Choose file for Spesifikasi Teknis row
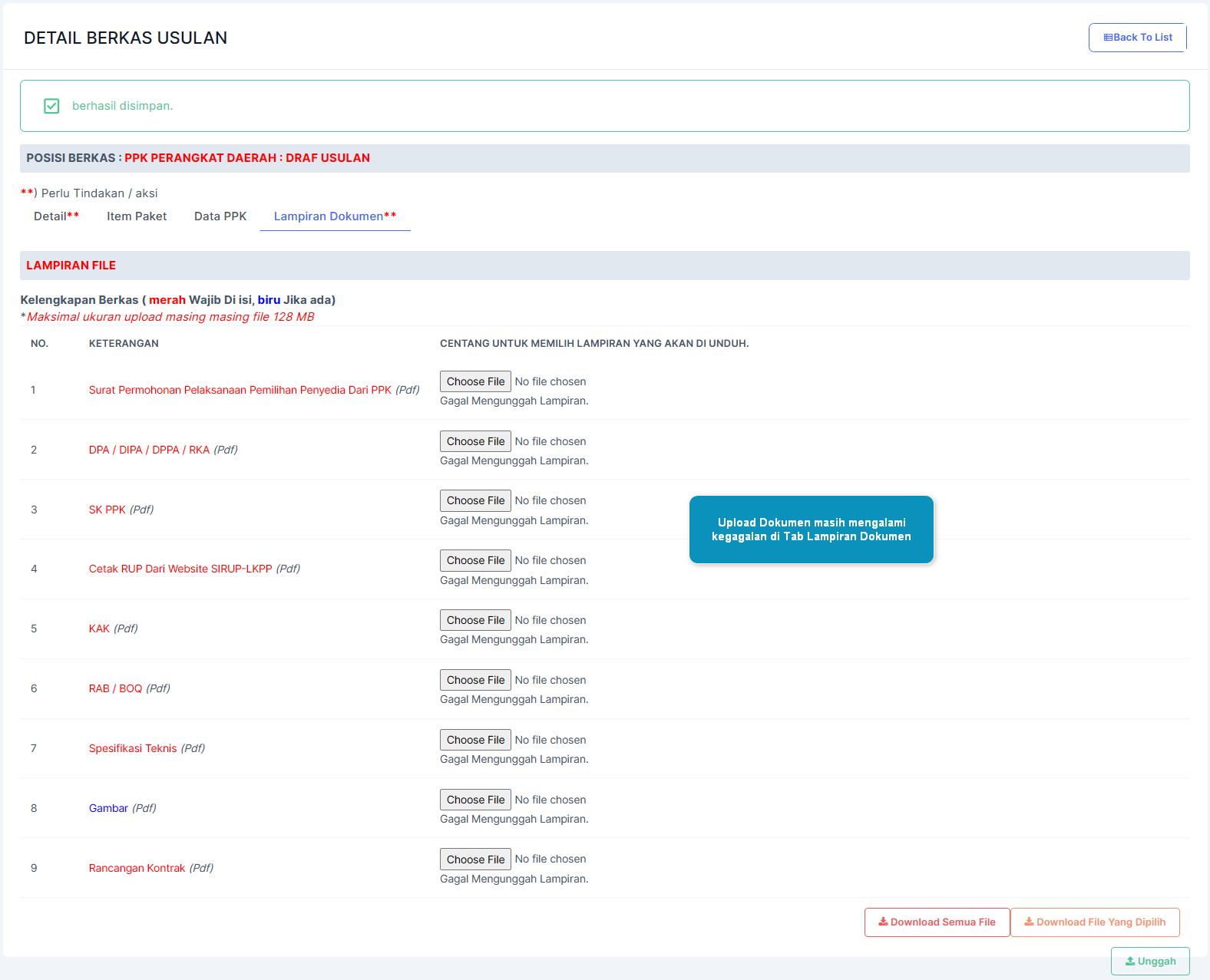 pyautogui.click(x=475, y=740)
